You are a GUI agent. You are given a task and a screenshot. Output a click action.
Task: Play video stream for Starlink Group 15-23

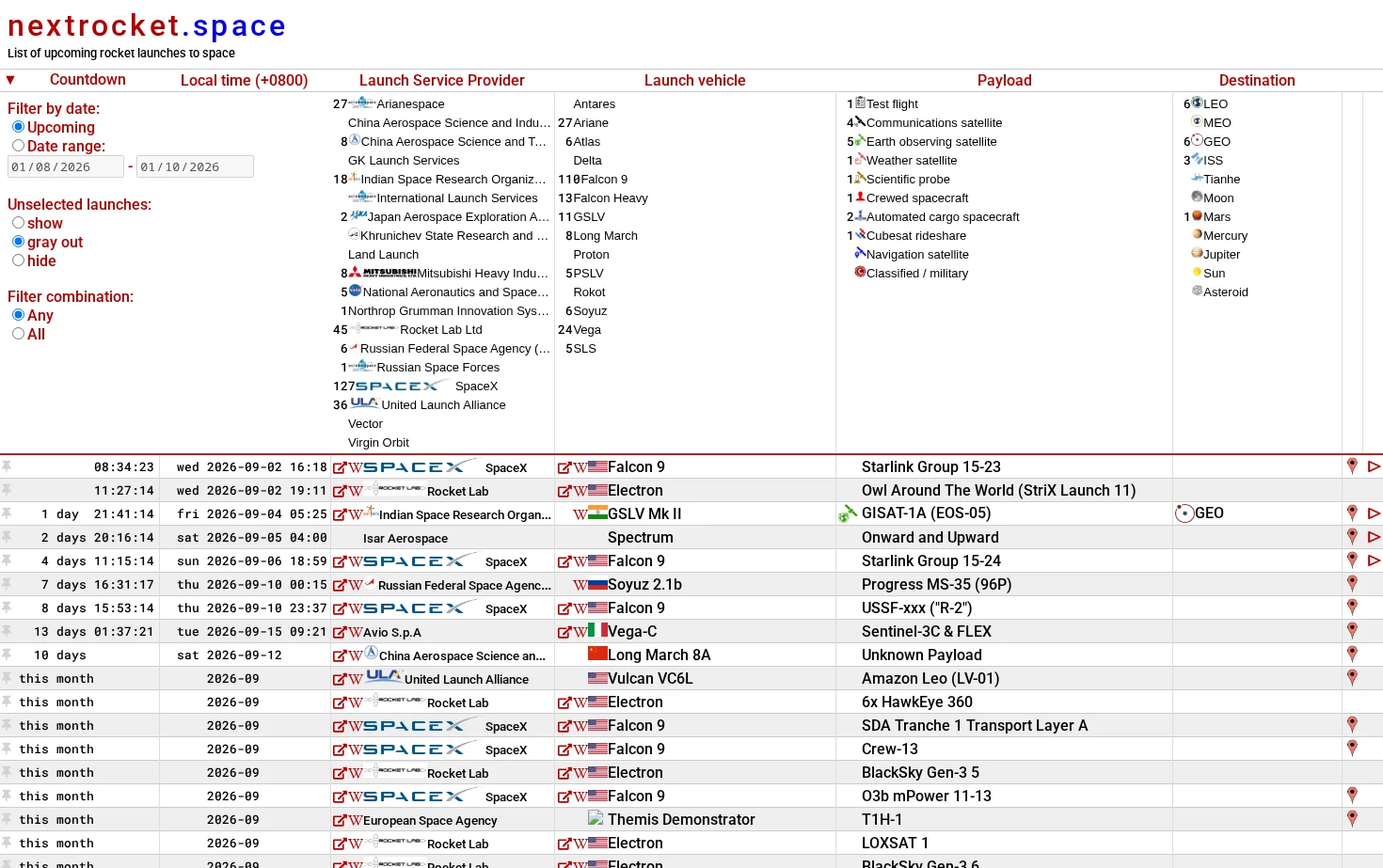1375,466
